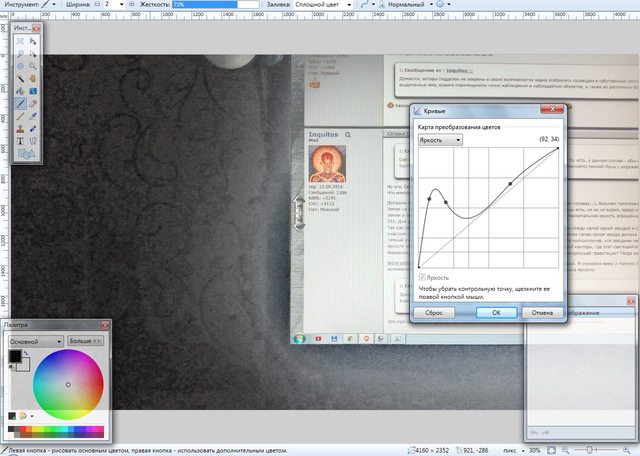Screen dimensions: 640x456
Task: Confirm curves with the OK button
Action: tap(496, 313)
